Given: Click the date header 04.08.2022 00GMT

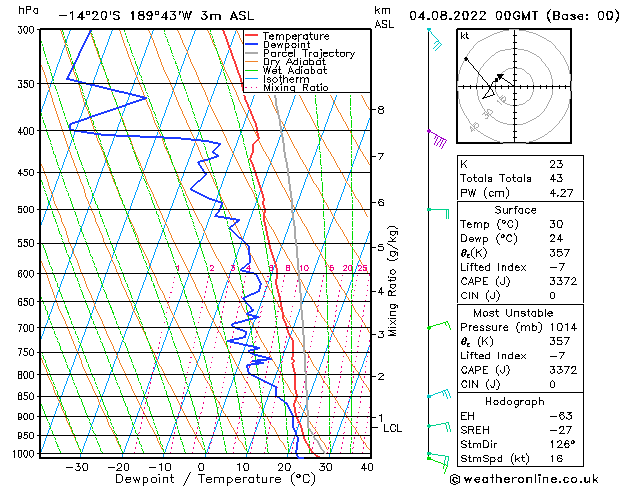Looking at the screenshot, I should (x=473, y=16).
